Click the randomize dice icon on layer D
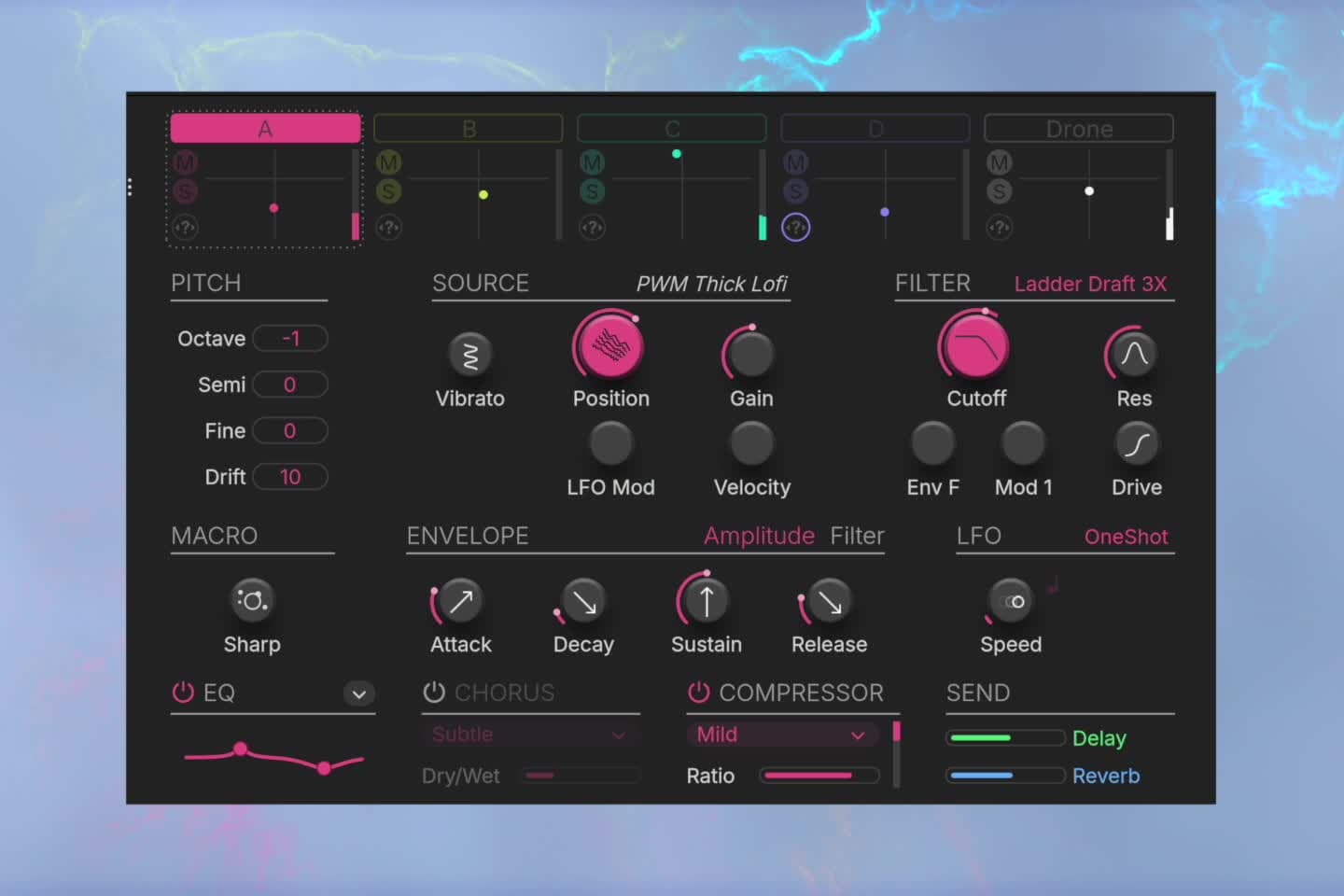 795,227
